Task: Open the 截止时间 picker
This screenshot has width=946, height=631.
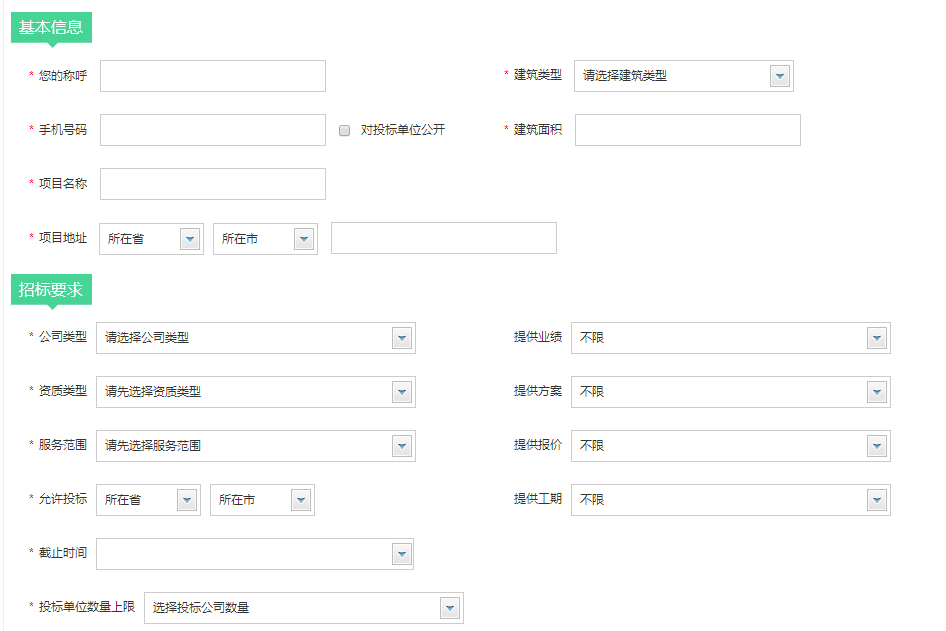Action: [254, 554]
